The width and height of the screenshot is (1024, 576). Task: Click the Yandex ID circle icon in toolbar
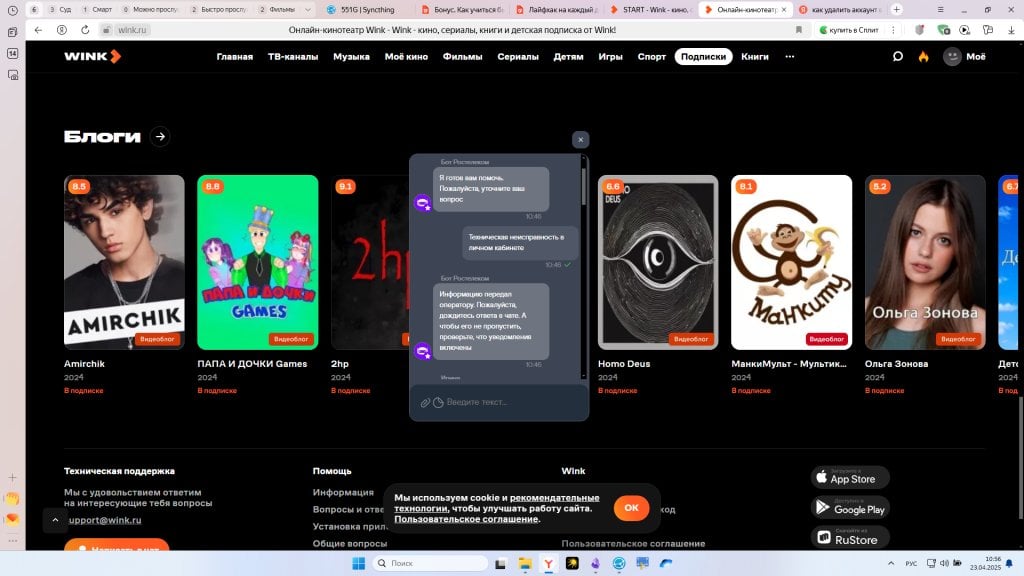pyautogui.click(x=61, y=30)
